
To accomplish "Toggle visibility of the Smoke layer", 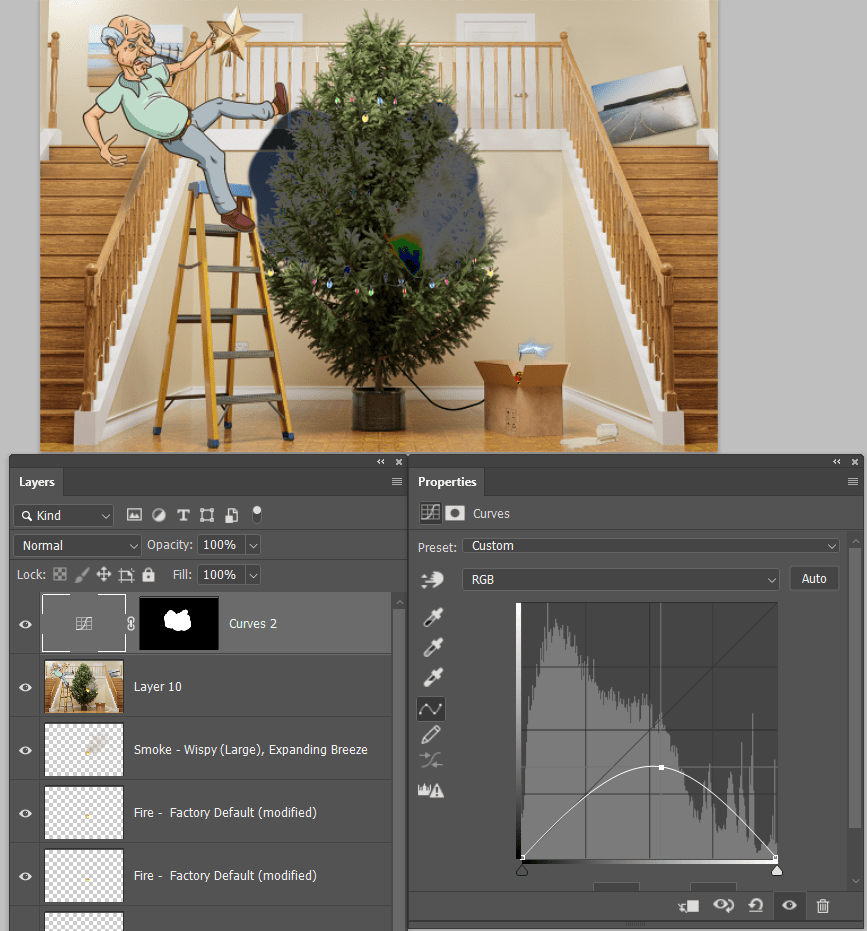I will coord(24,750).
